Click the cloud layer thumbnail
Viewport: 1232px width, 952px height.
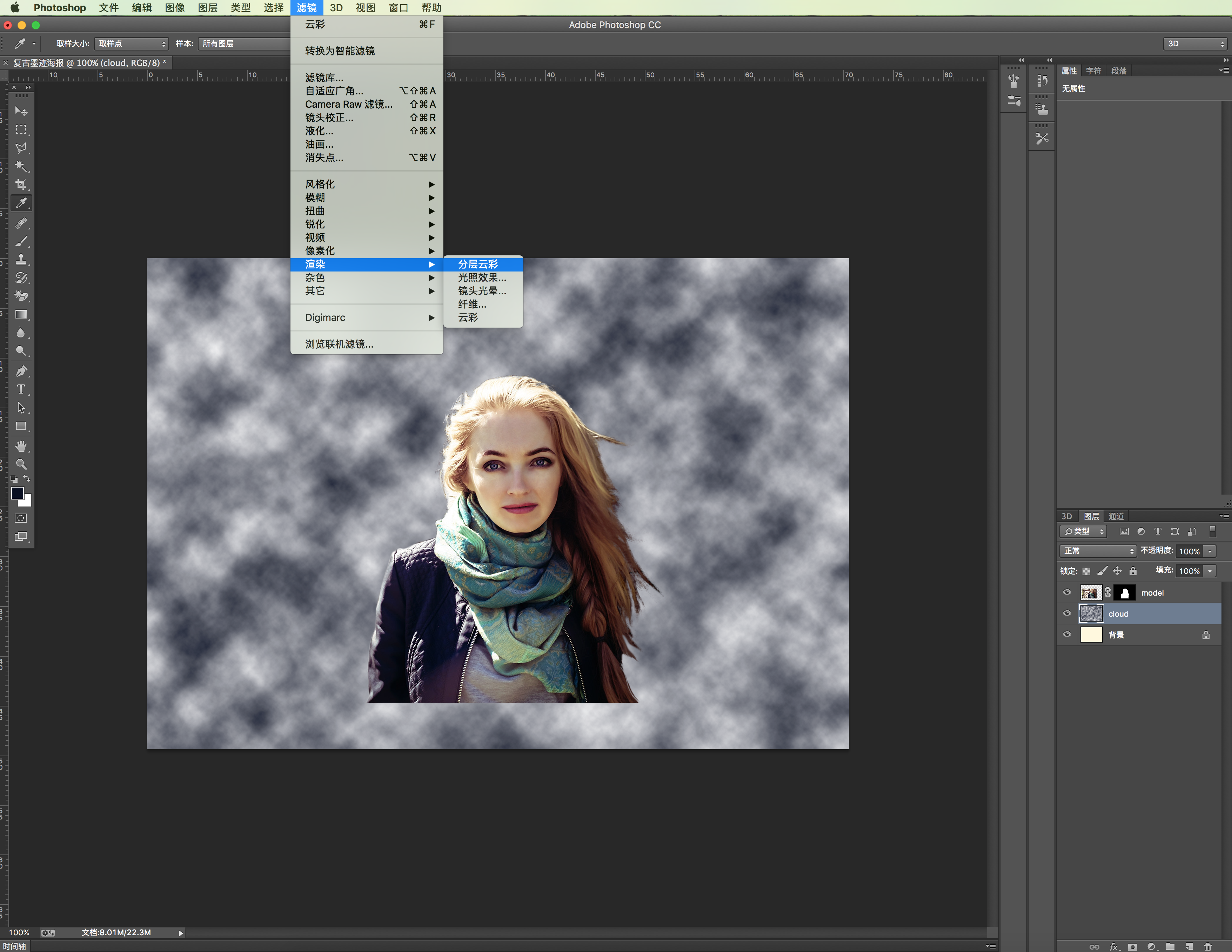(x=1091, y=614)
